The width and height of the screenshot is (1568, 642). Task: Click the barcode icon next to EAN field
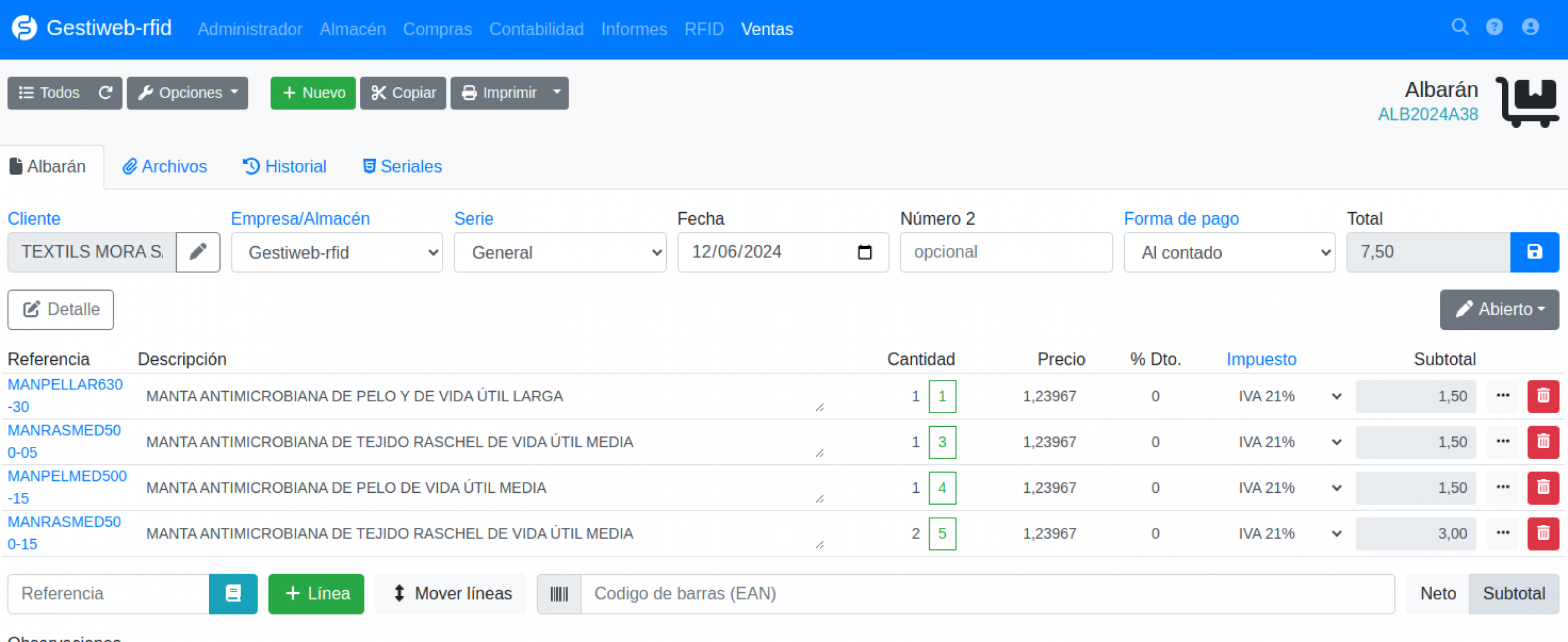559,593
